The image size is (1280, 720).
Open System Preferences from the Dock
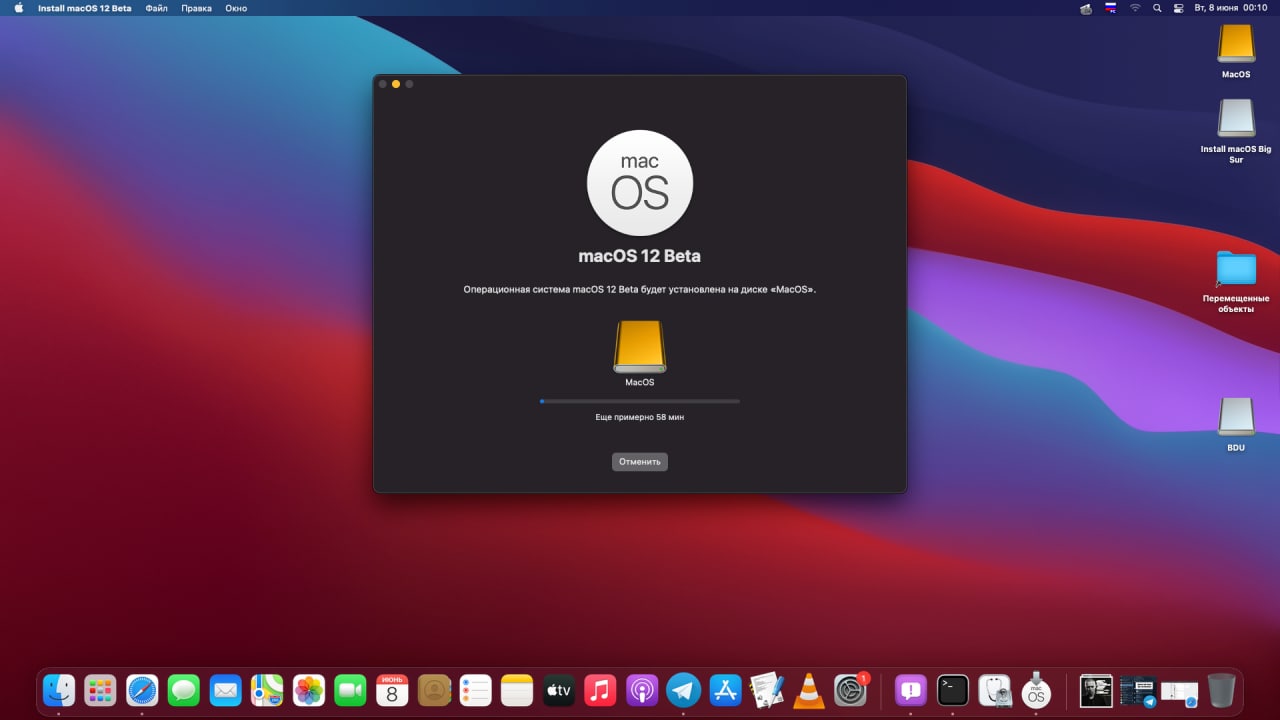[850, 690]
